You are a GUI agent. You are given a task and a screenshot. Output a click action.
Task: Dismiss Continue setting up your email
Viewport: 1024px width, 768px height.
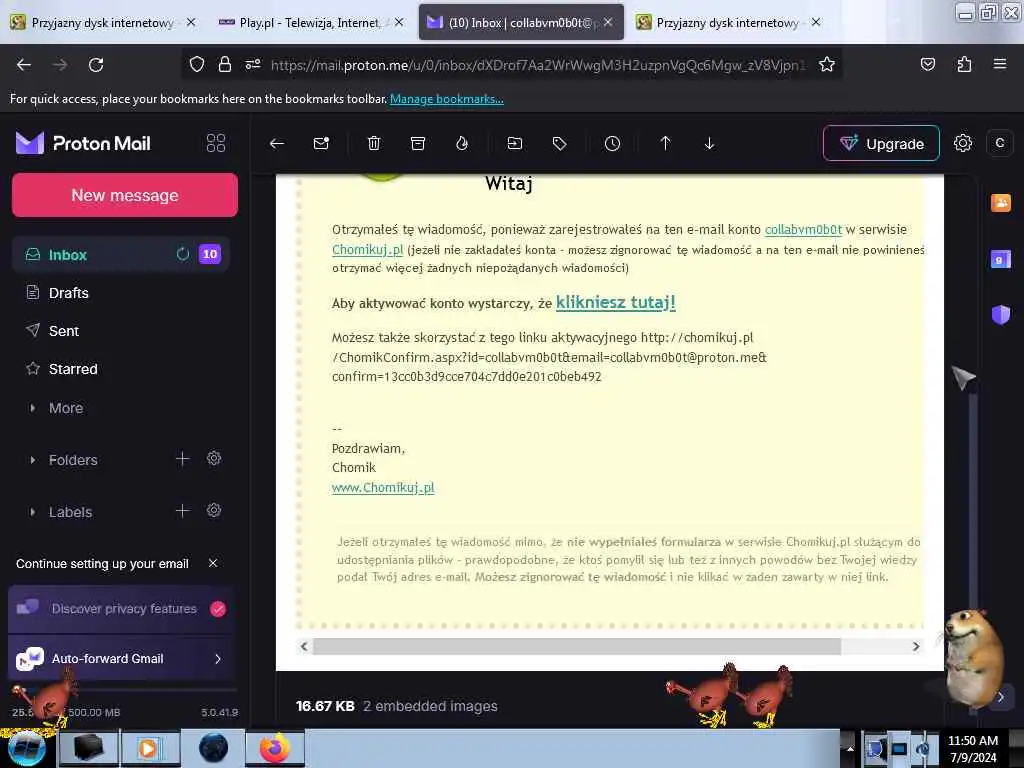click(213, 563)
